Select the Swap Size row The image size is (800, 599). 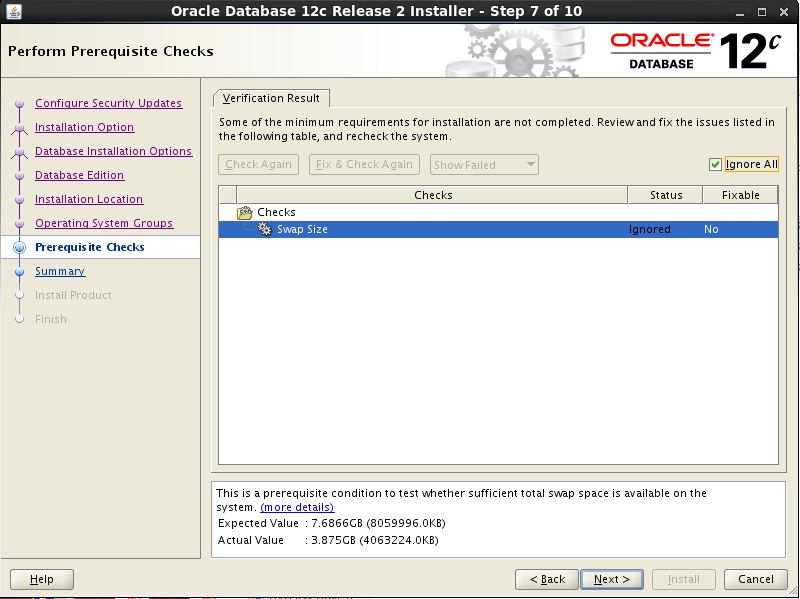click(498, 230)
